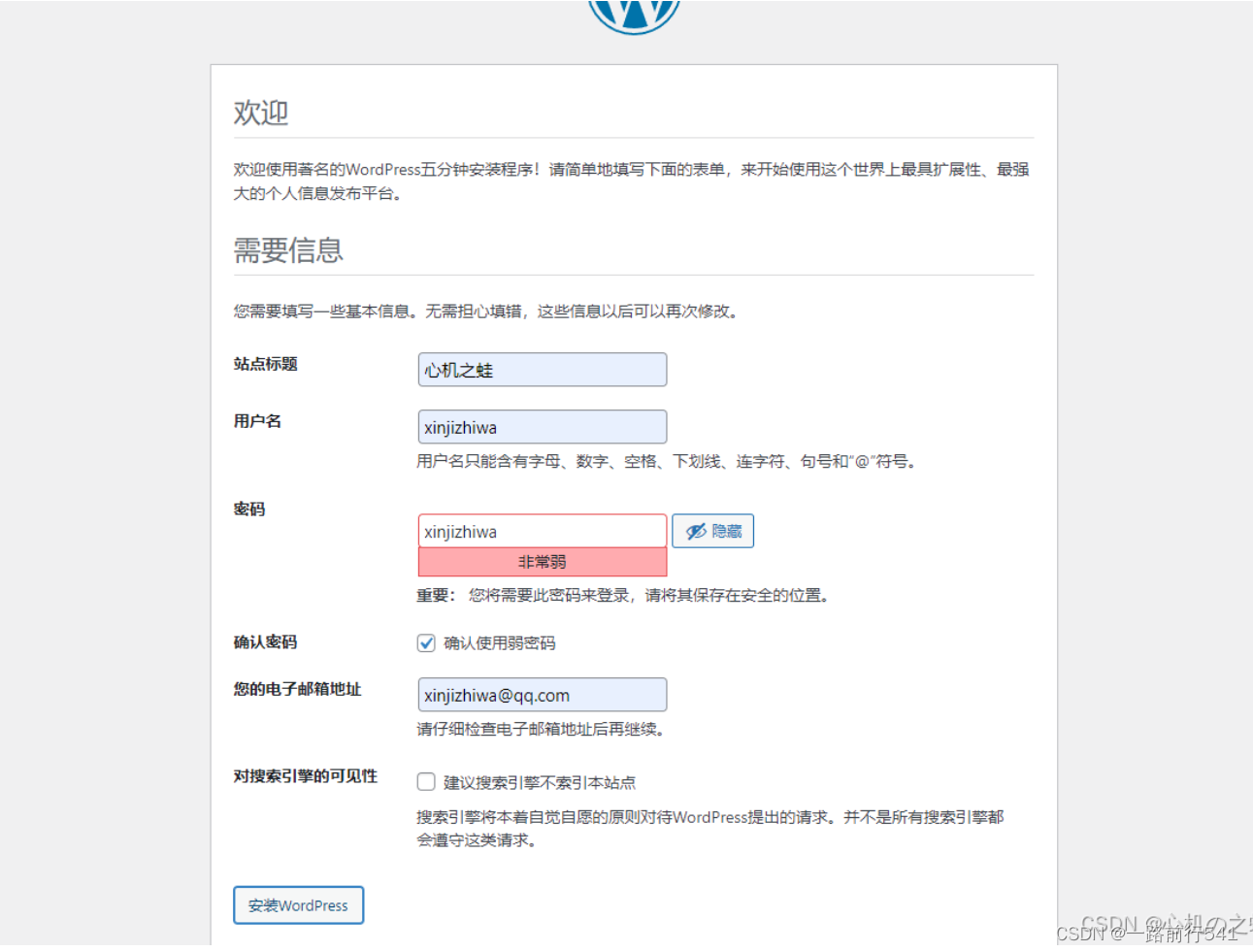Click the 对搜索引擎的可见性 label
The height and width of the screenshot is (952, 1253).
[306, 776]
